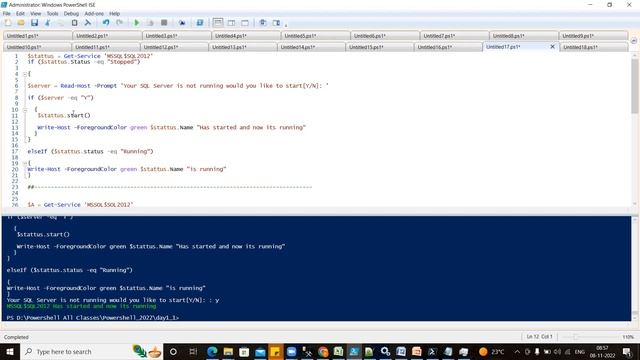Open the Edit menu
The width and height of the screenshot is (640, 360).
(x=20, y=13)
